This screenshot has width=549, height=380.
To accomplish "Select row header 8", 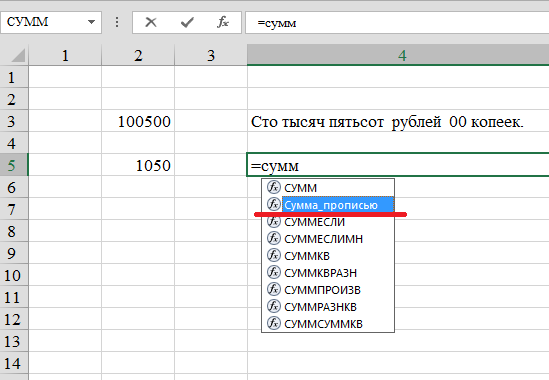I will tap(14, 231).
